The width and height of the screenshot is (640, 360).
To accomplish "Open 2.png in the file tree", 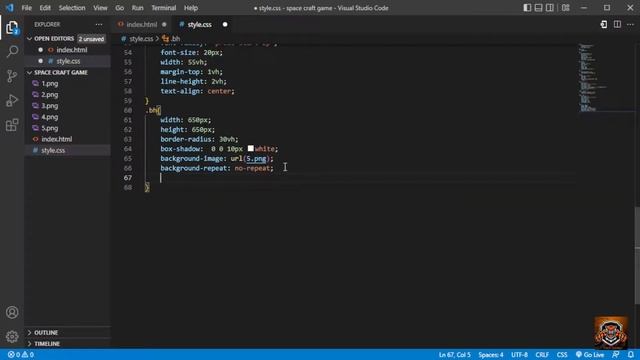I will (50, 95).
